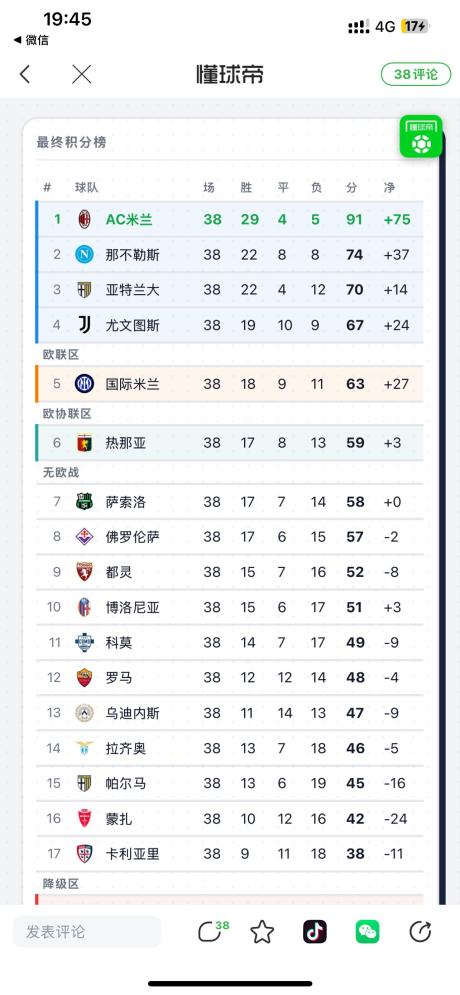
Task: Tap the 分 points column header
Action: (352, 187)
